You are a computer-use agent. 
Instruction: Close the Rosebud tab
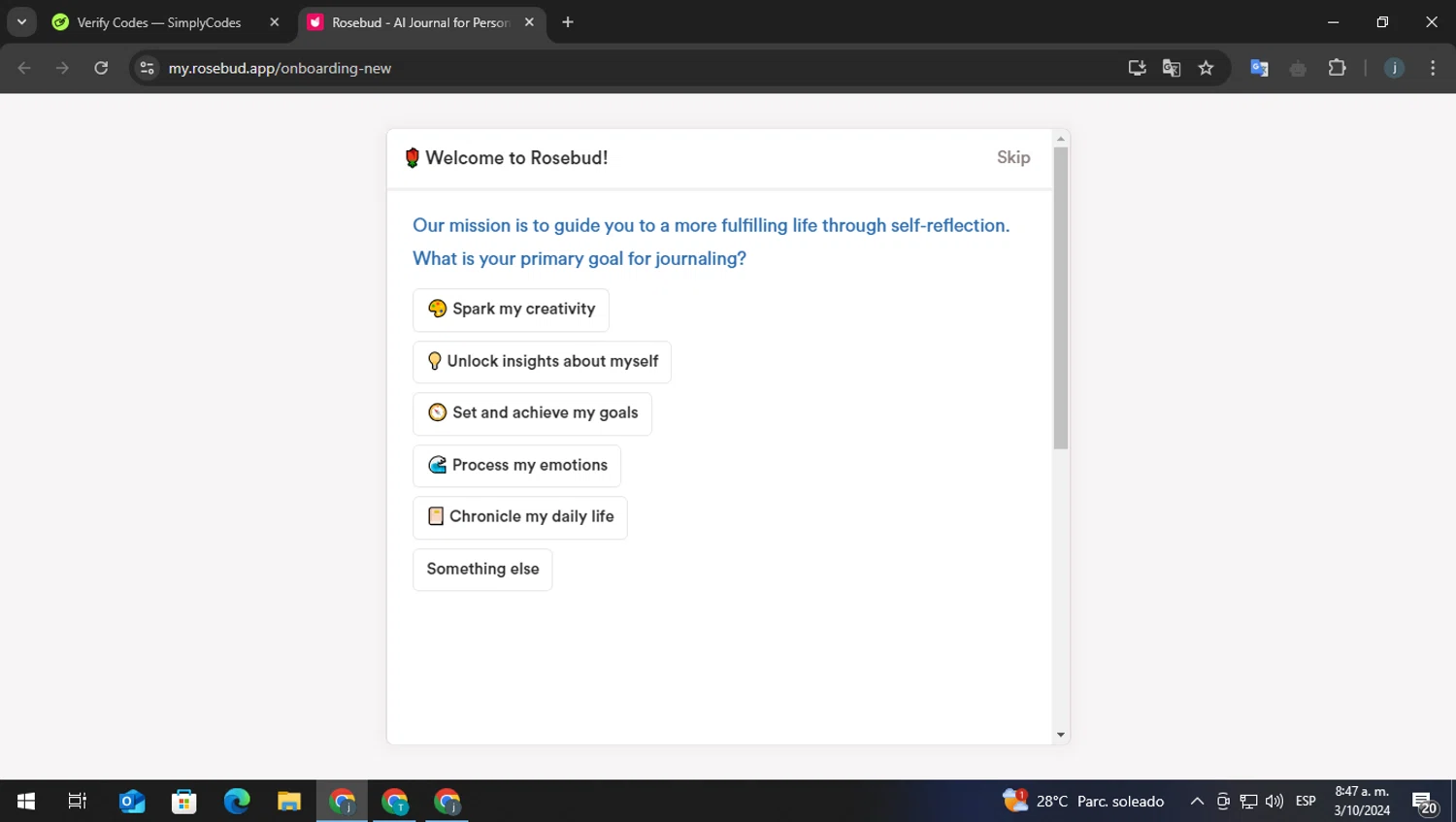529,22
